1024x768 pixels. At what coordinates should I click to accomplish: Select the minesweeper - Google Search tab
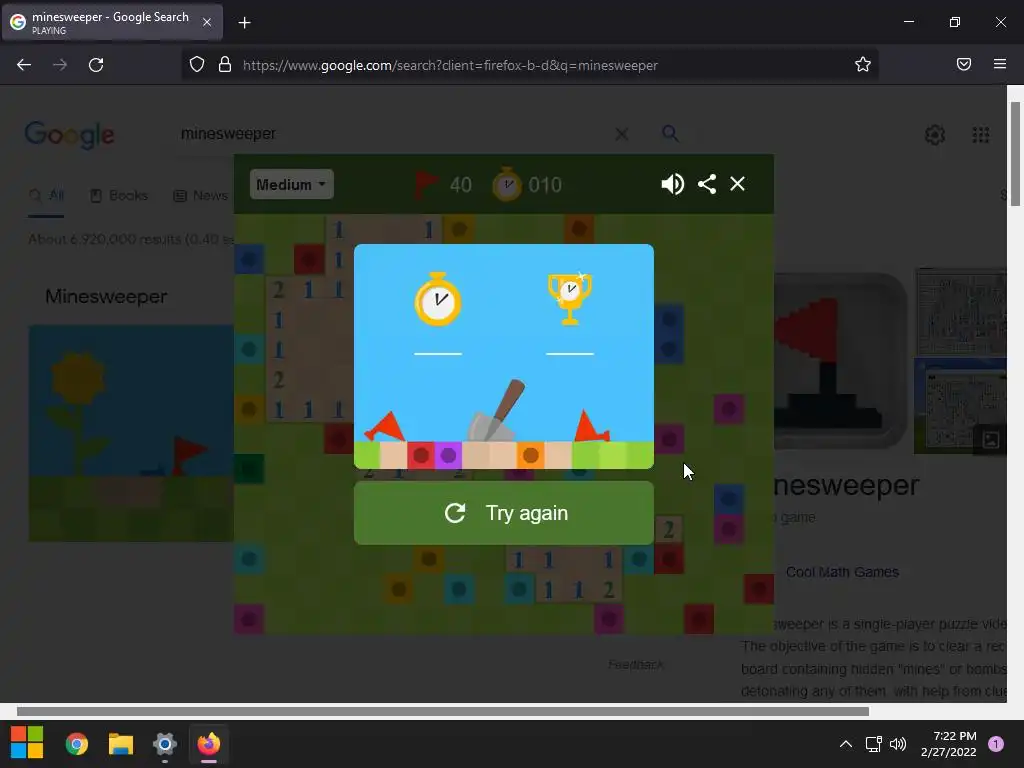pos(112,22)
